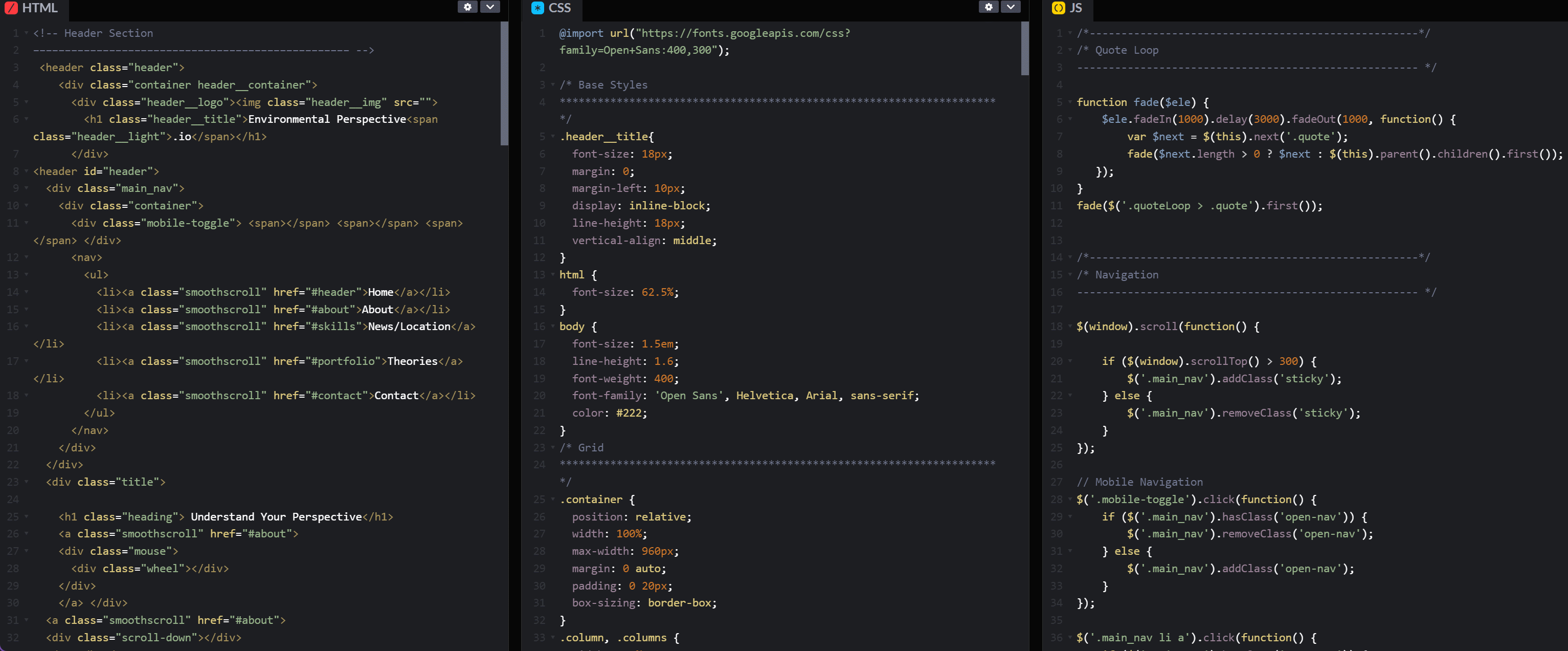
Task: Click the fade($('.quoteLoop > .quote') call line
Action: tap(1199, 206)
